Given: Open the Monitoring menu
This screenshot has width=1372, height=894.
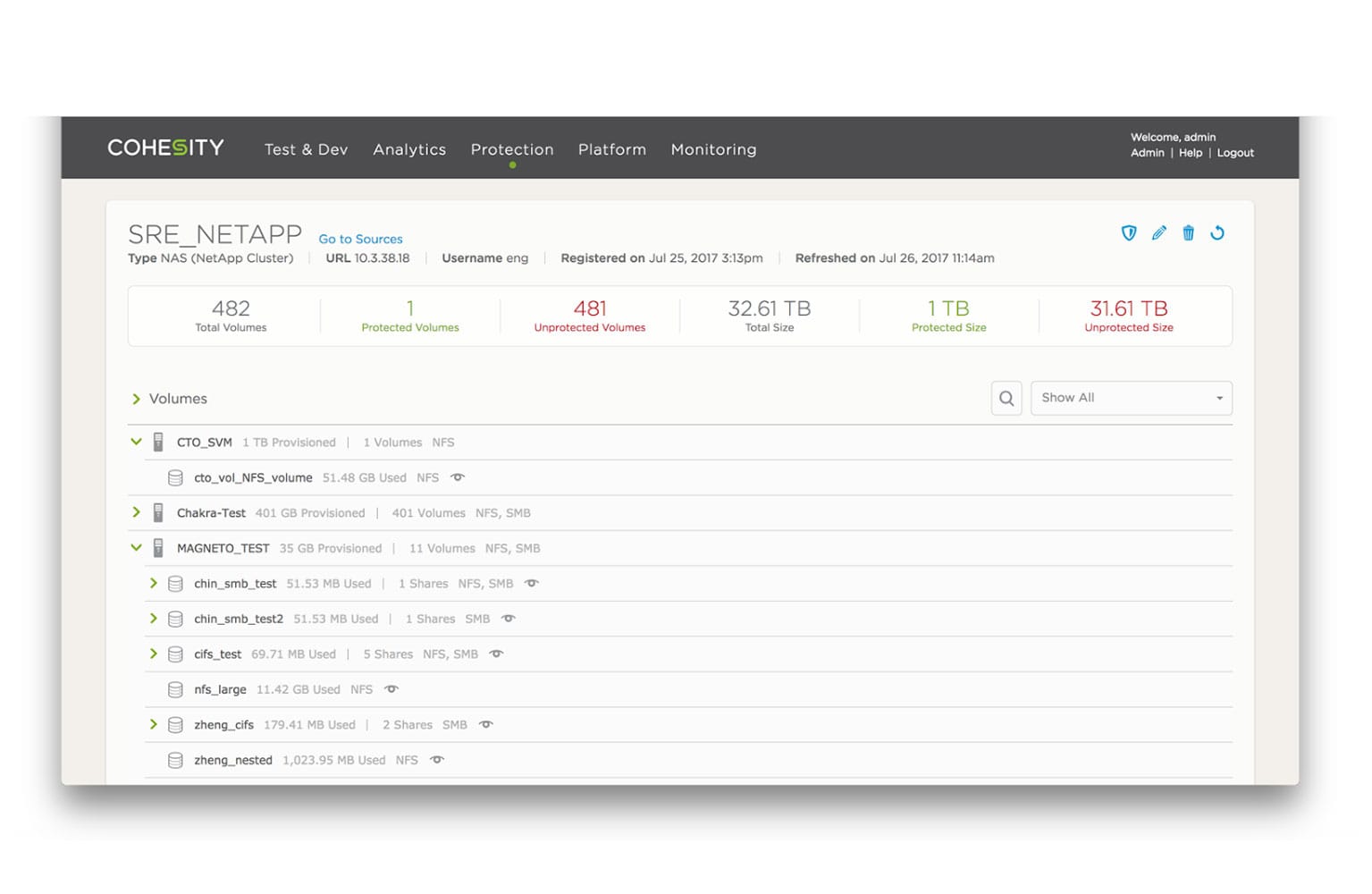Looking at the screenshot, I should (x=713, y=149).
